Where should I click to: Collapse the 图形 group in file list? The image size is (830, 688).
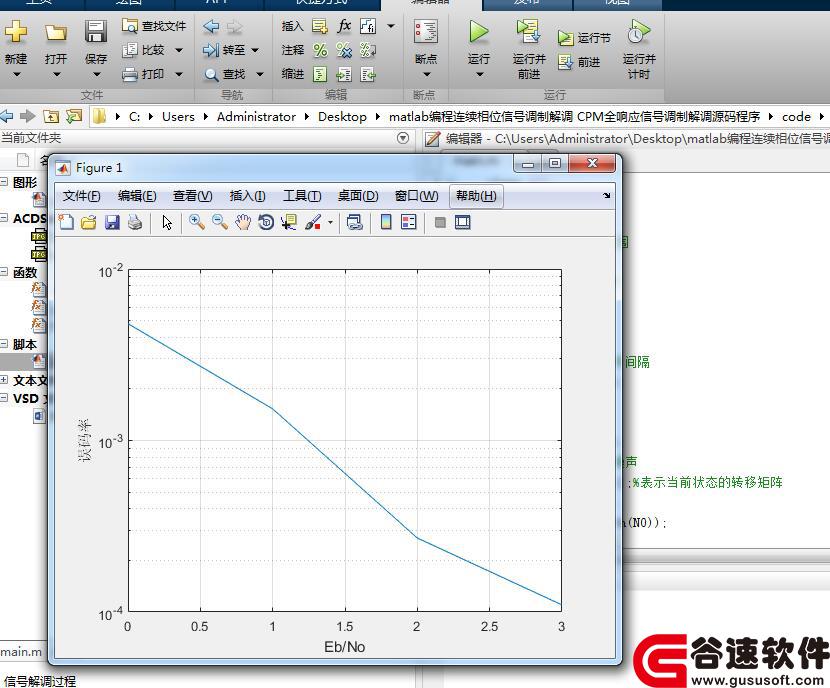[x=4, y=182]
